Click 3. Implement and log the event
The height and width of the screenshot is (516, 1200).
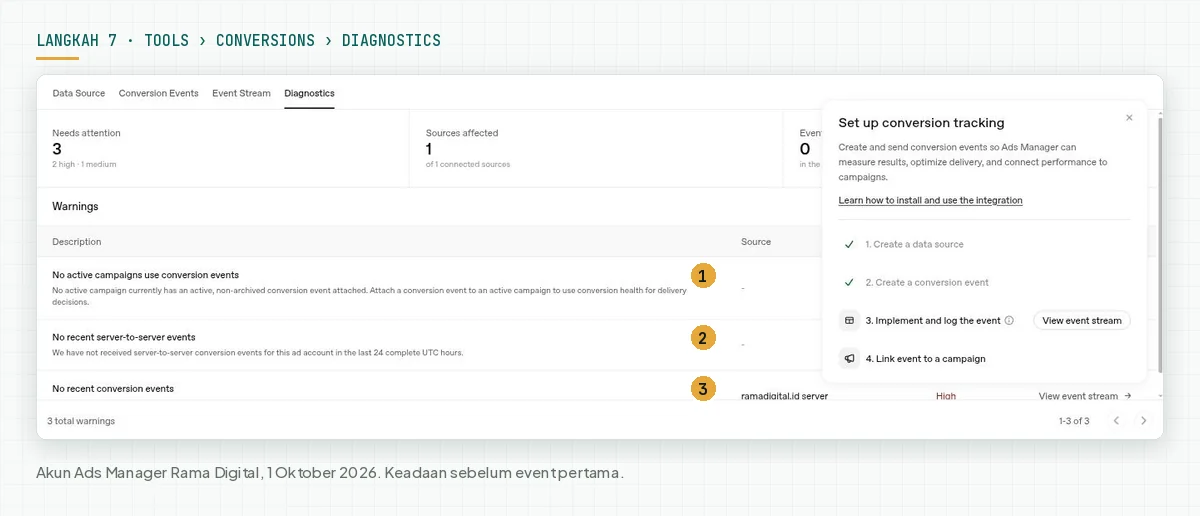coord(933,321)
